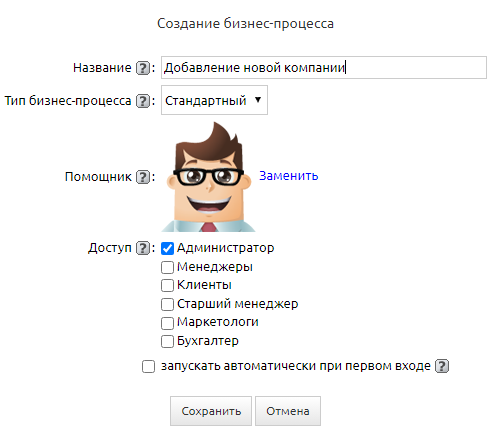
Task: Click the Отмена button
Action: tap(288, 411)
